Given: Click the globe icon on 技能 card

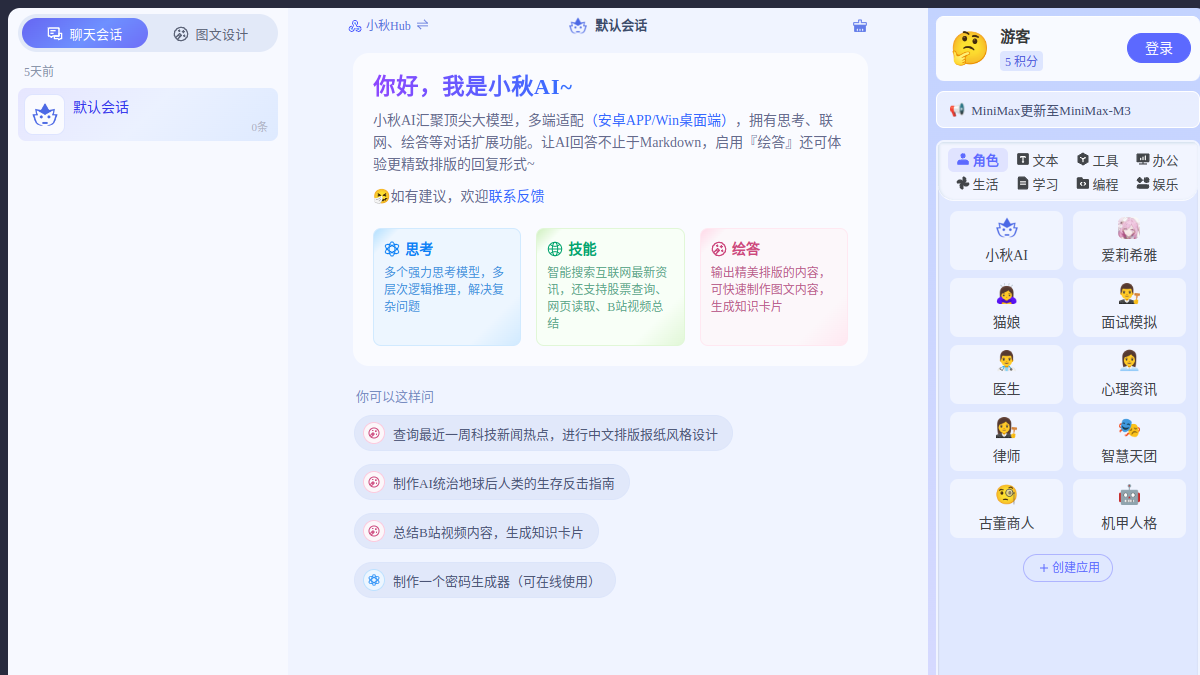Looking at the screenshot, I should tap(555, 249).
